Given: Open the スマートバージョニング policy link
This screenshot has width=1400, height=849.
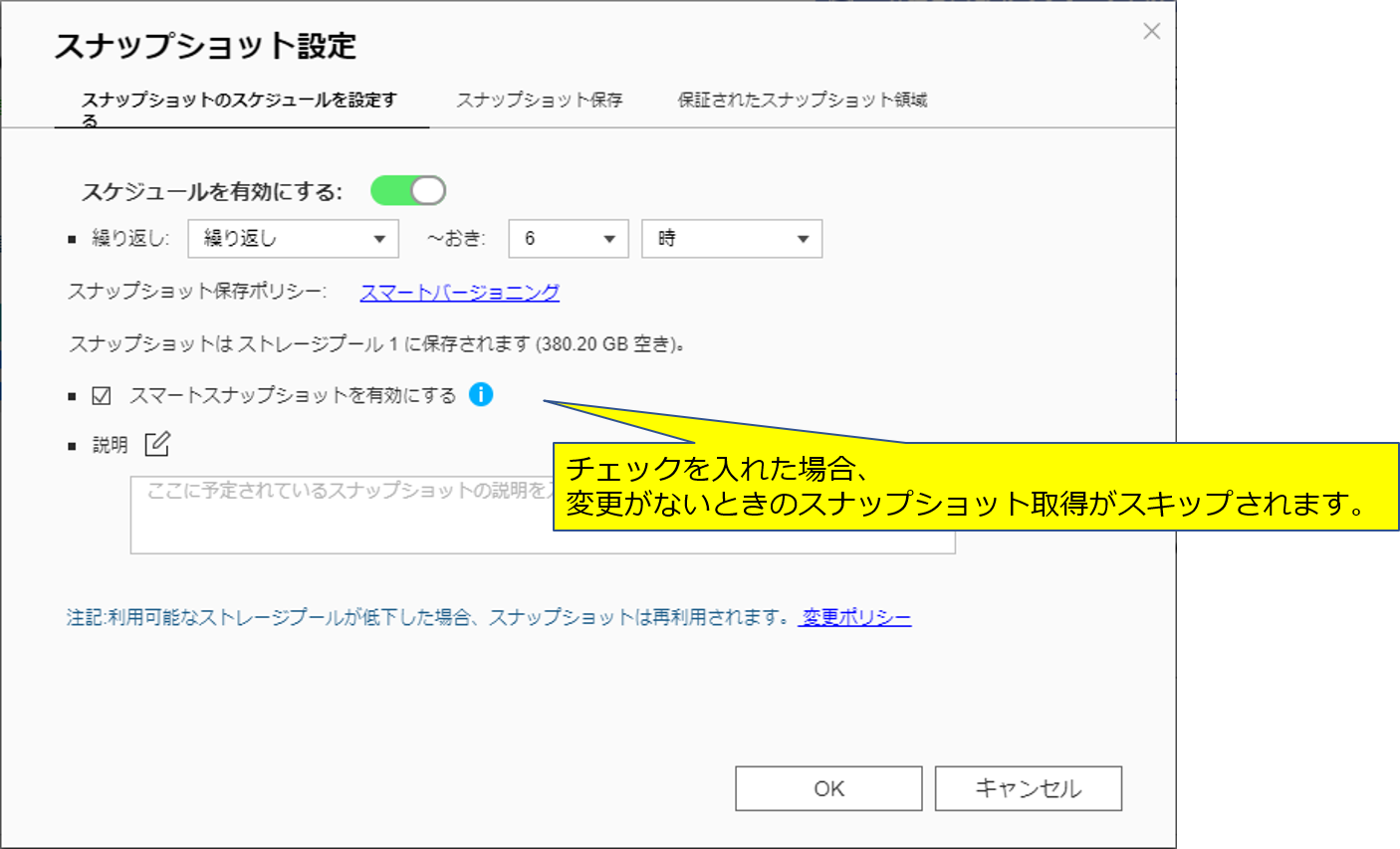Looking at the screenshot, I should (459, 292).
